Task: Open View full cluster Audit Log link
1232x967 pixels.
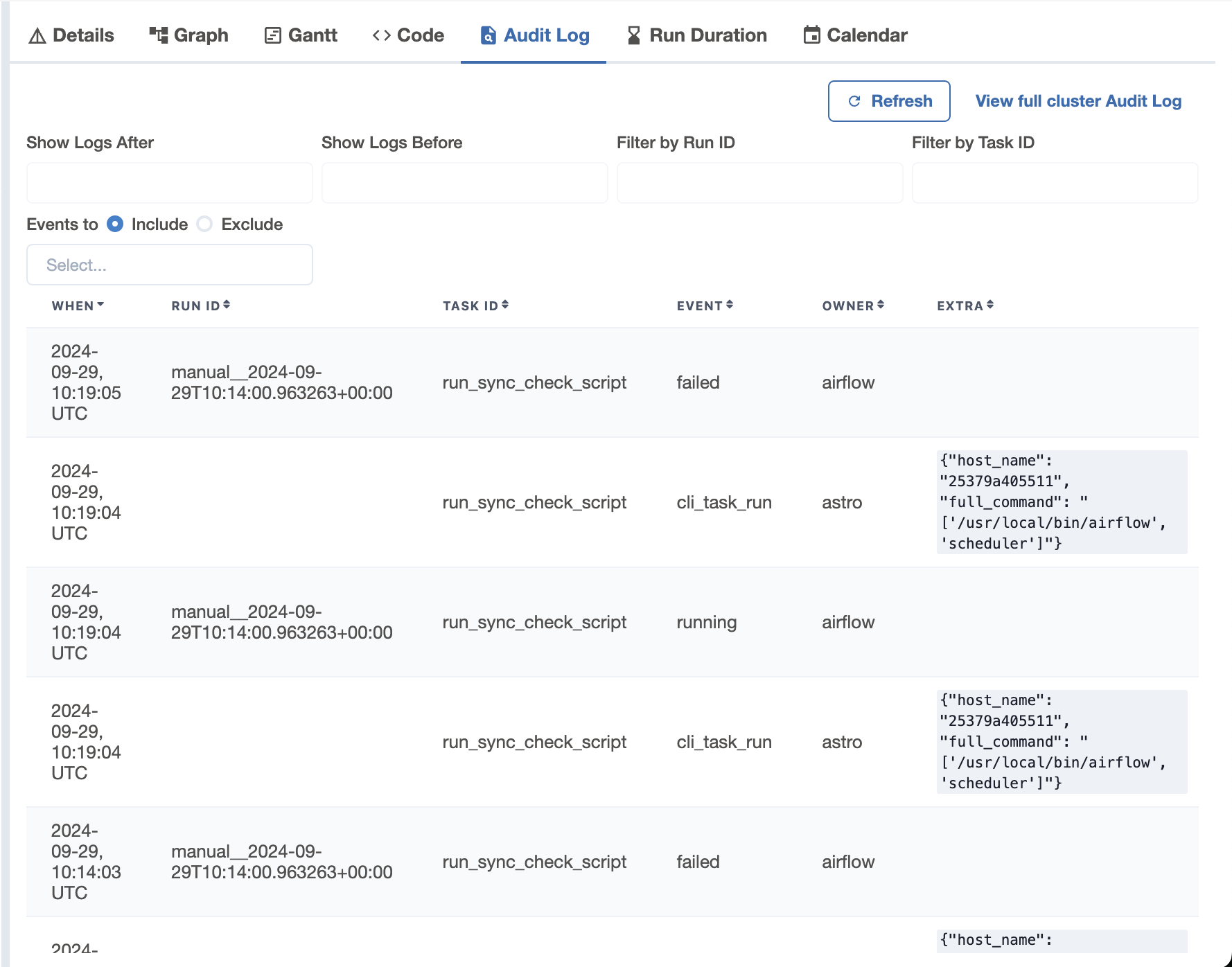Action: (1078, 101)
